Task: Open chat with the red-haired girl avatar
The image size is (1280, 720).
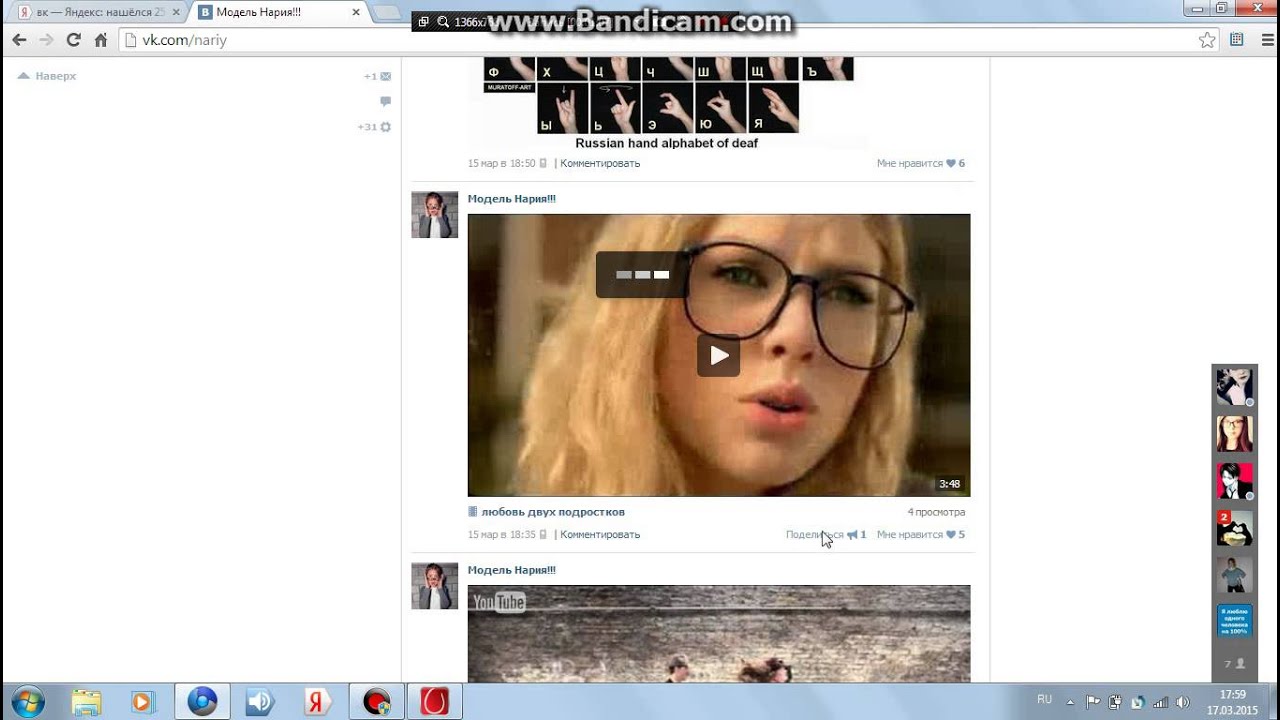Action: pyautogui.click(x=1234, y=434)
